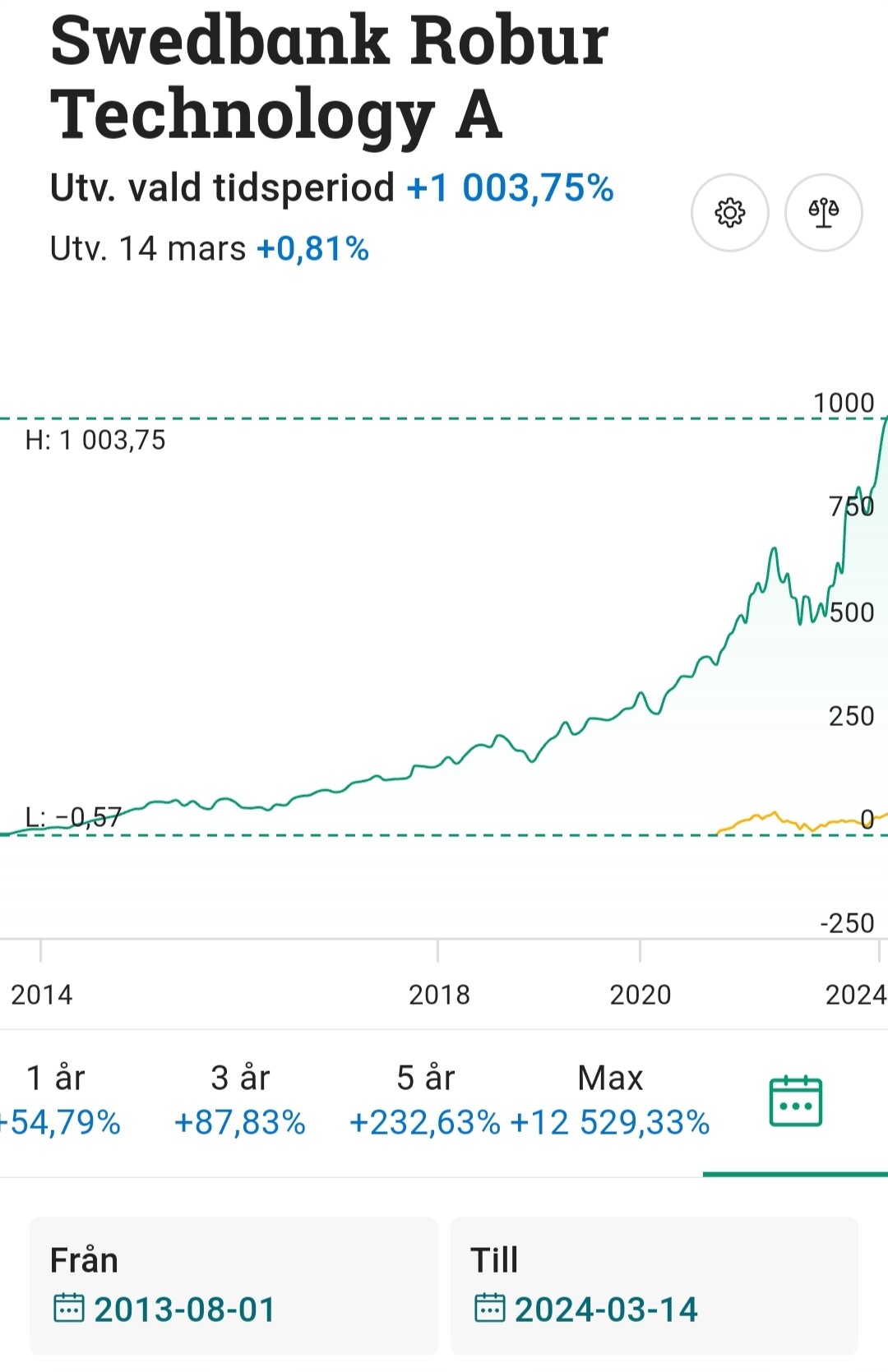Switch to the 3 år period

[x=239, y=1100]
